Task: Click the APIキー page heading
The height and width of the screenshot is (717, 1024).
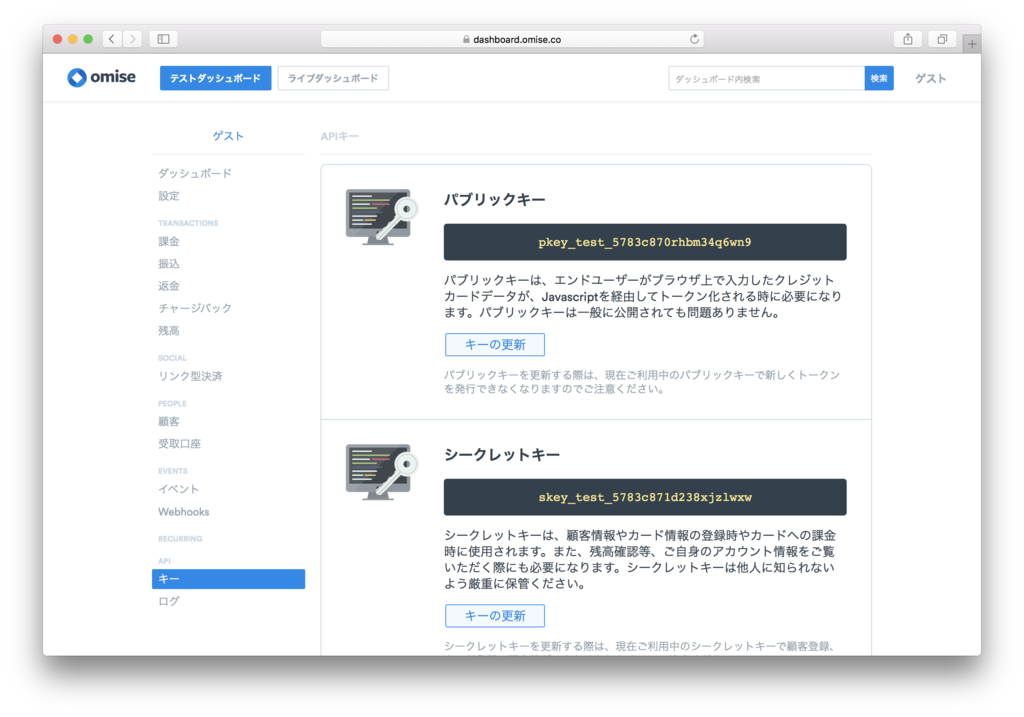Action: pyautogui.click(x=340, y=136)
